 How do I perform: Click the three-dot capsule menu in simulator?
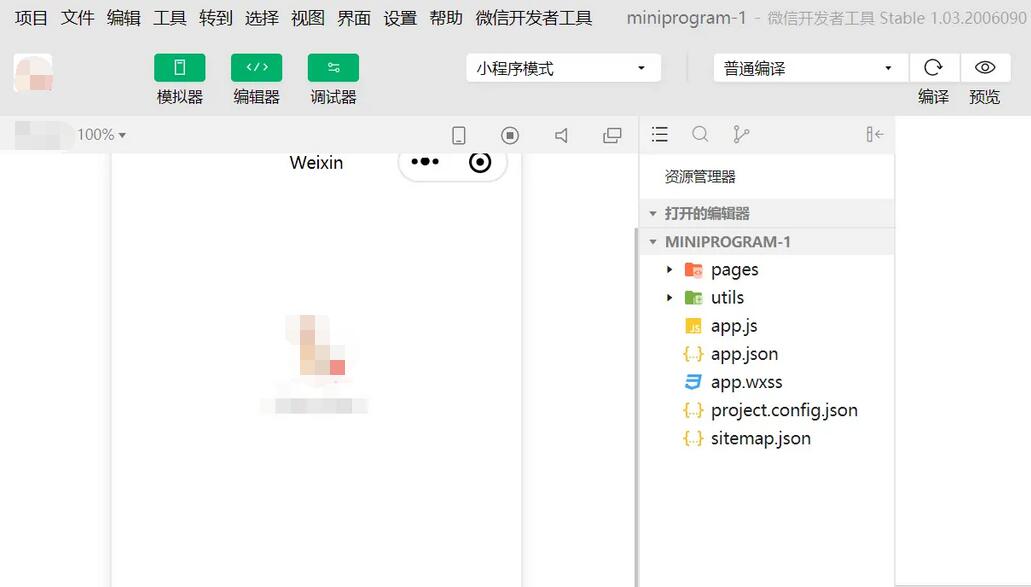pyautogui.click(x=425, y=162)
